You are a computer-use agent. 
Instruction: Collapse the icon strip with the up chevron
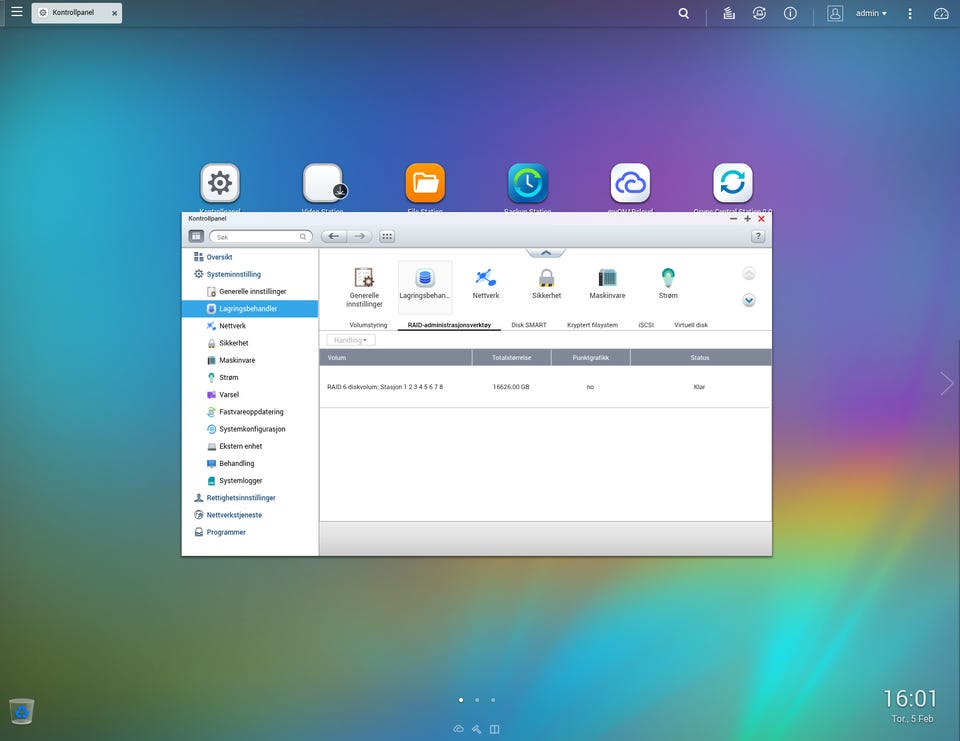click(x=546, y=253)
